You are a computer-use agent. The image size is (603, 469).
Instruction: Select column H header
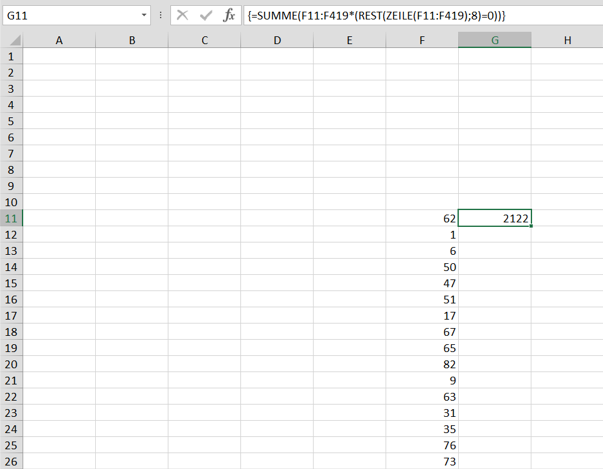point(567,40)
